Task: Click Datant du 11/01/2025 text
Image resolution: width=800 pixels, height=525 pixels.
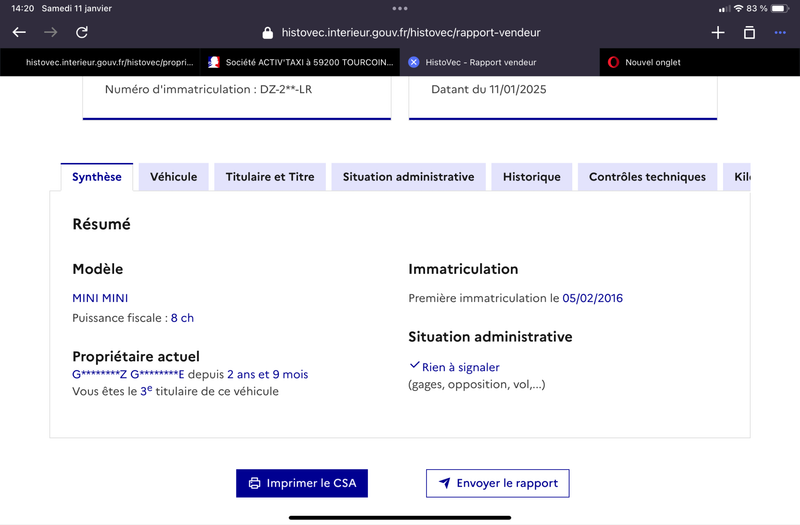Action: point(489,89)
